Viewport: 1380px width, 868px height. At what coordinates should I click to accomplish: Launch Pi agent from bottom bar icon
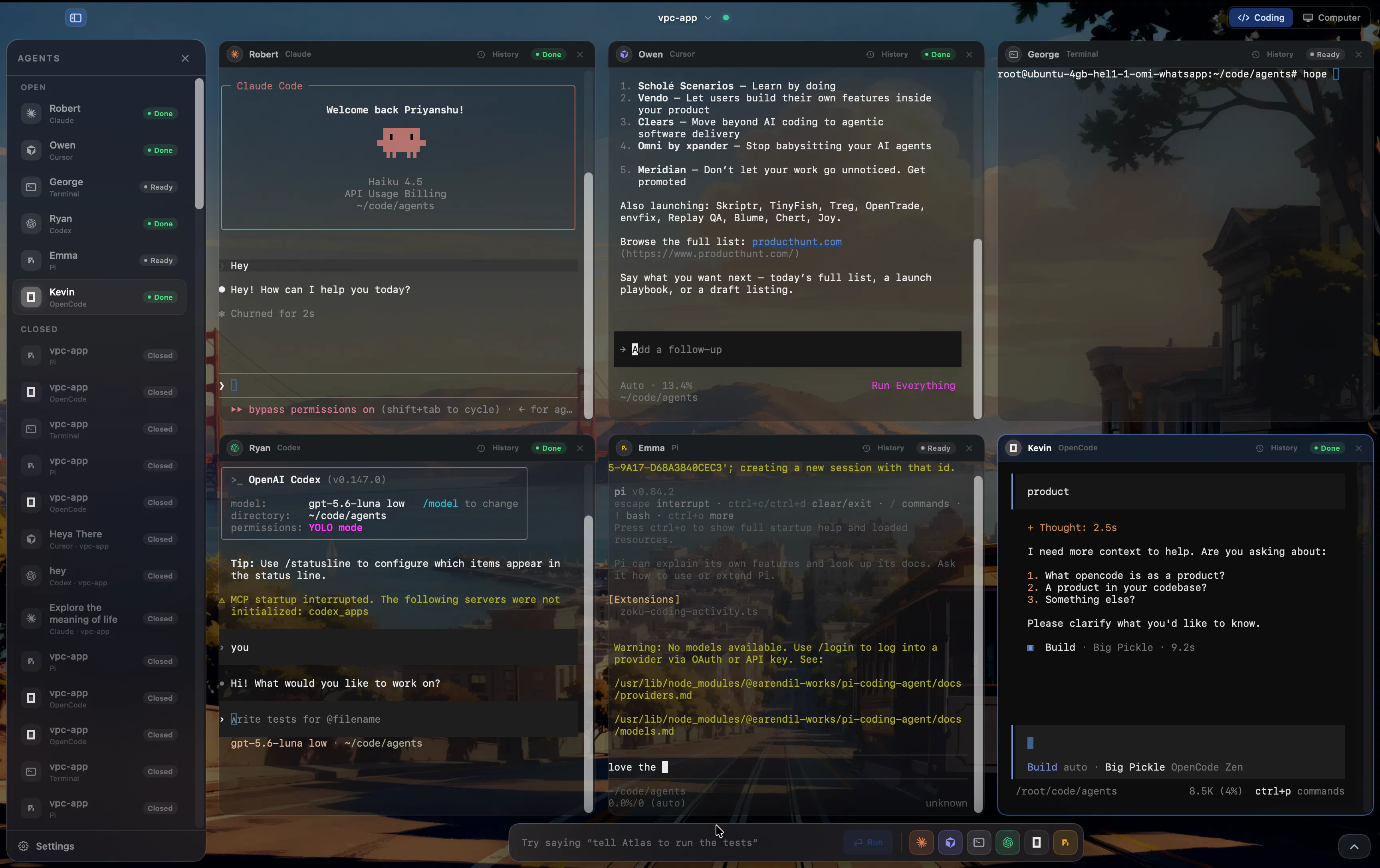pos(1065,843)
